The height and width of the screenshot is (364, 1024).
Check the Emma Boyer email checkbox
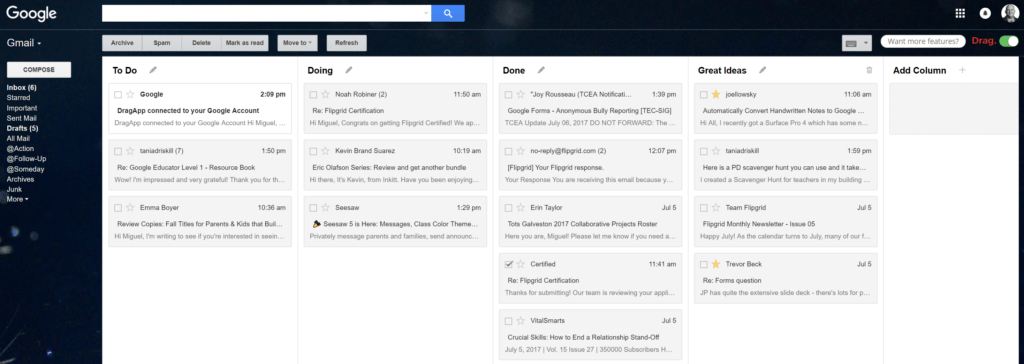coord(118,208)
